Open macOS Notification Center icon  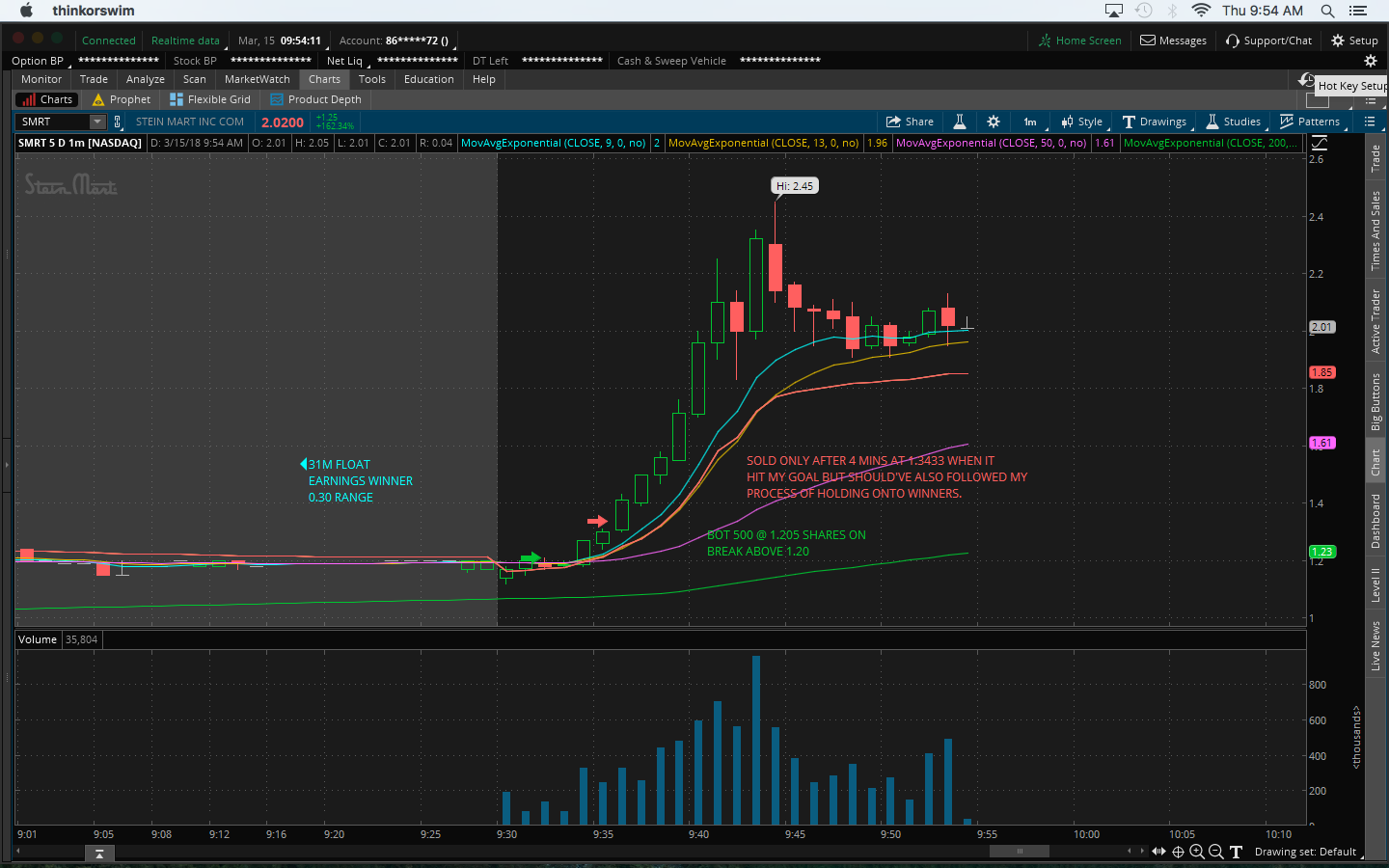coord(1358,11)
